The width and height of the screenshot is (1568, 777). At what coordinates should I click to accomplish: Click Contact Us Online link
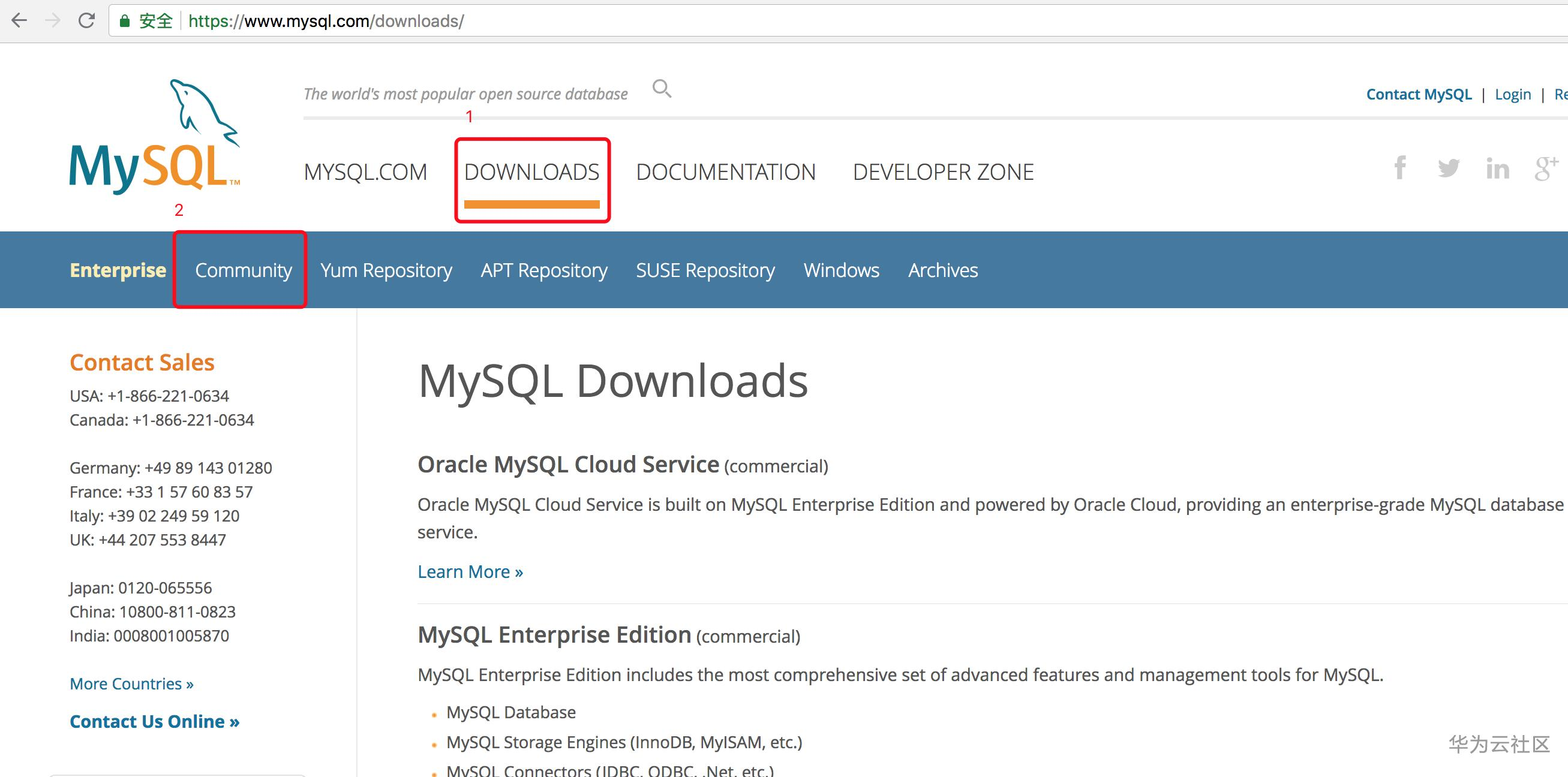[154, 722]
